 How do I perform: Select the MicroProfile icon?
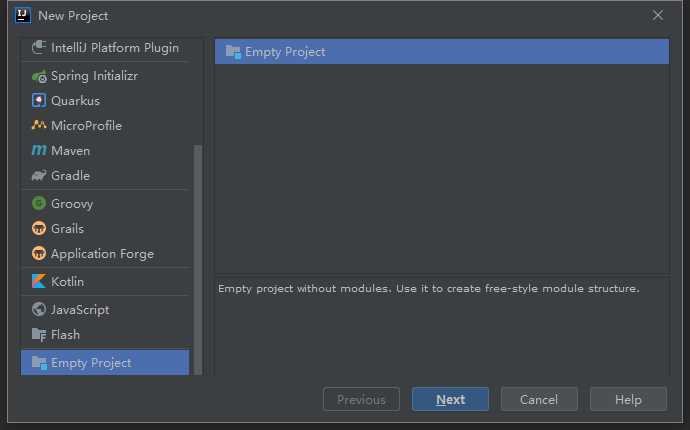point(39,126)
